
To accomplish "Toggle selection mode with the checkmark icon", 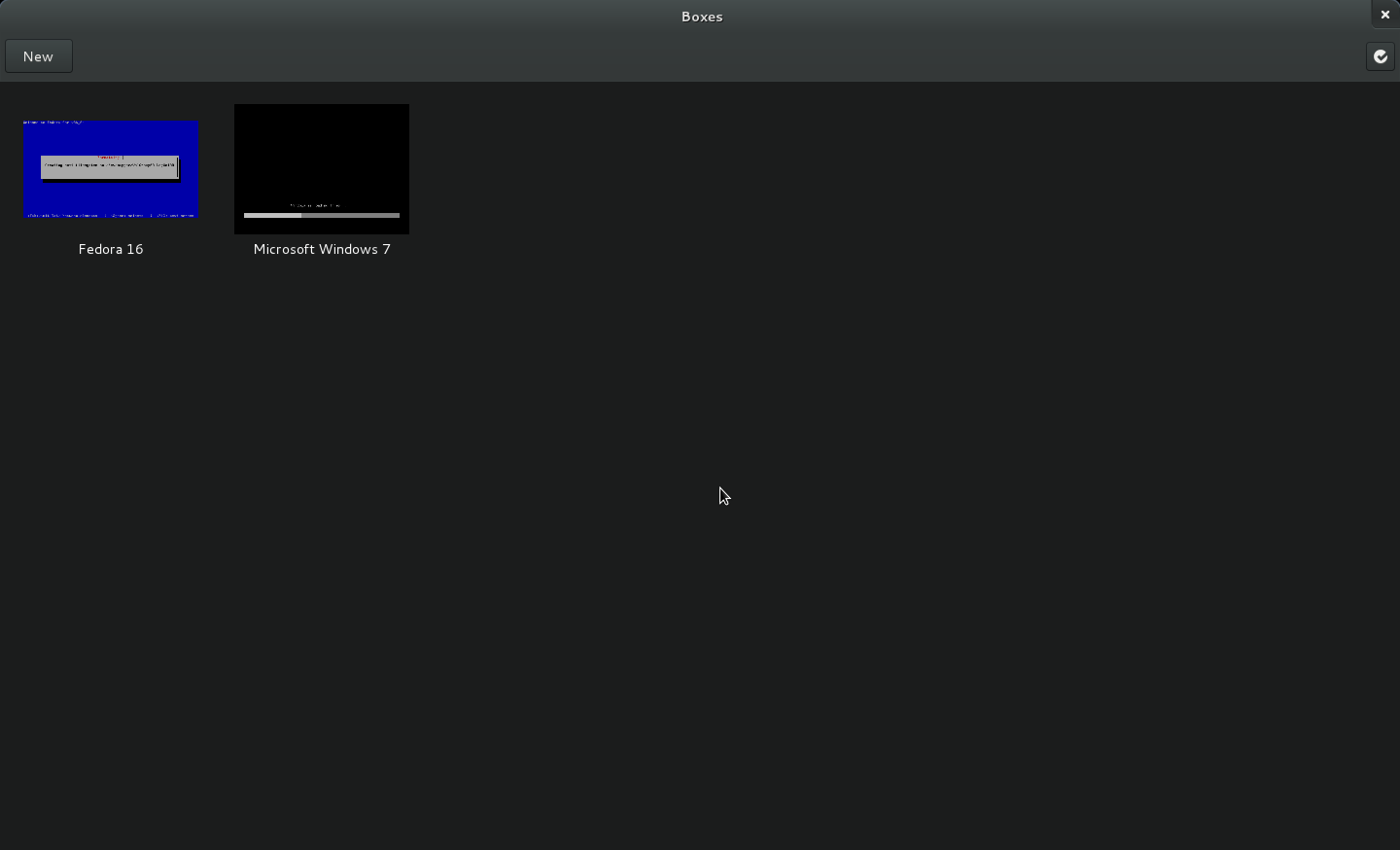I will [x=1381, y=57].
